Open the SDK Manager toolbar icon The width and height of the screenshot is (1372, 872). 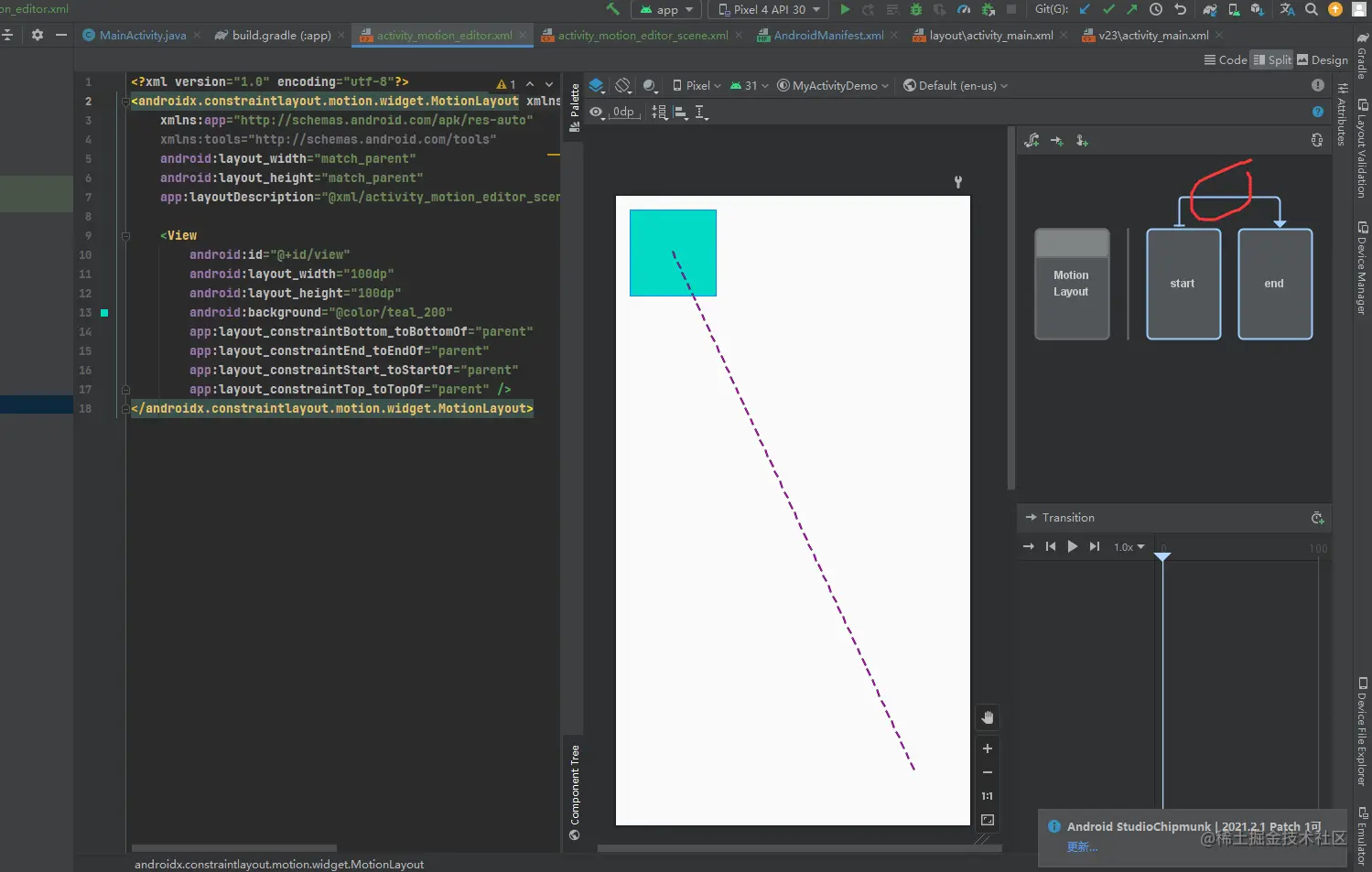[1258, 9]
